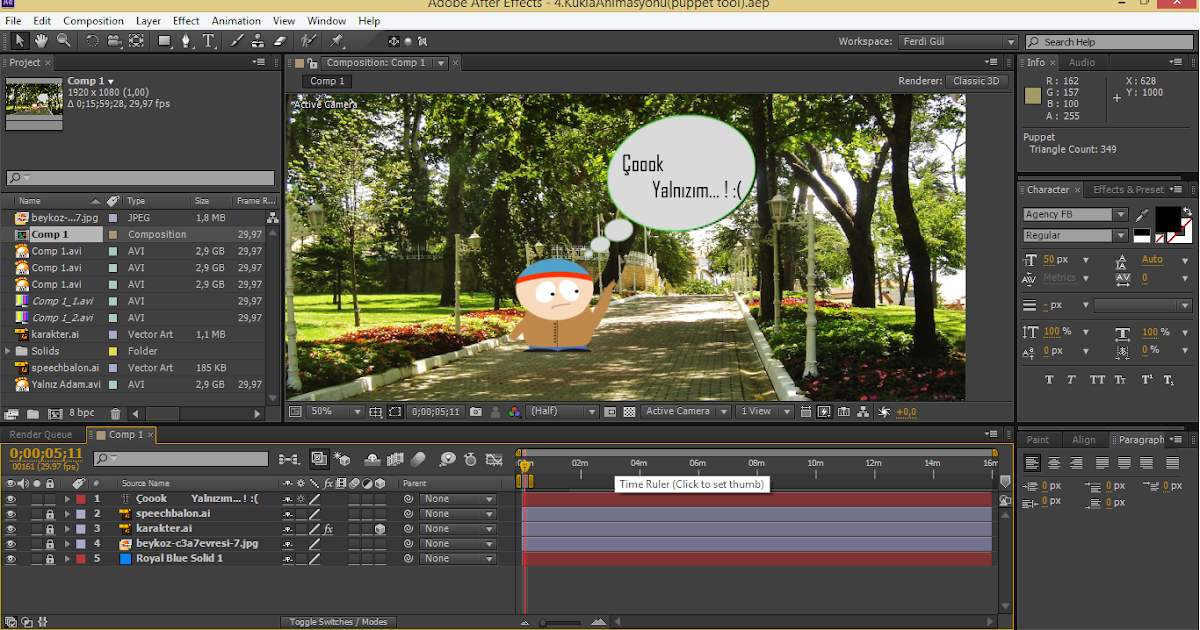Select the Selection arrow tool
The height and width of the screenshot is (630, 1200).
pyautogui.click(x=20, y=41)
